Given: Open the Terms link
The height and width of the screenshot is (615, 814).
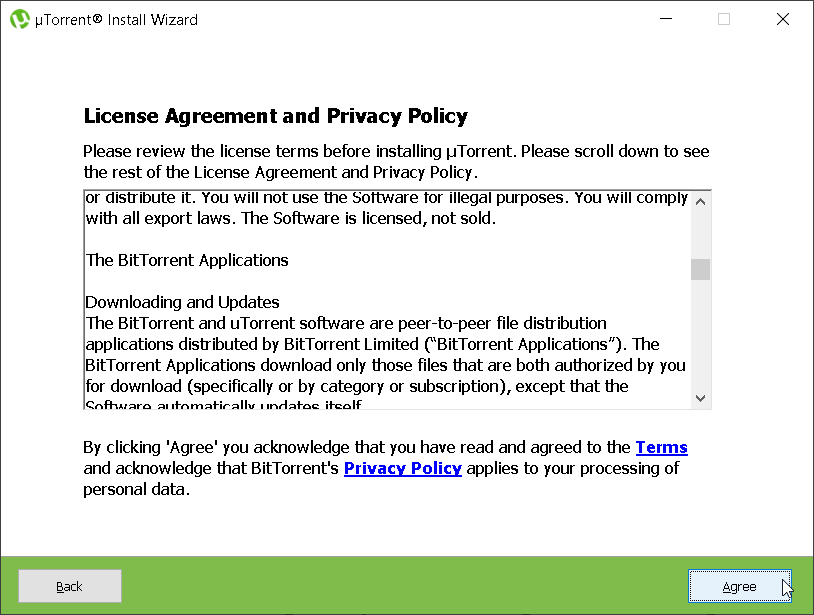Looking at the screenshot, I should (661, 447).
